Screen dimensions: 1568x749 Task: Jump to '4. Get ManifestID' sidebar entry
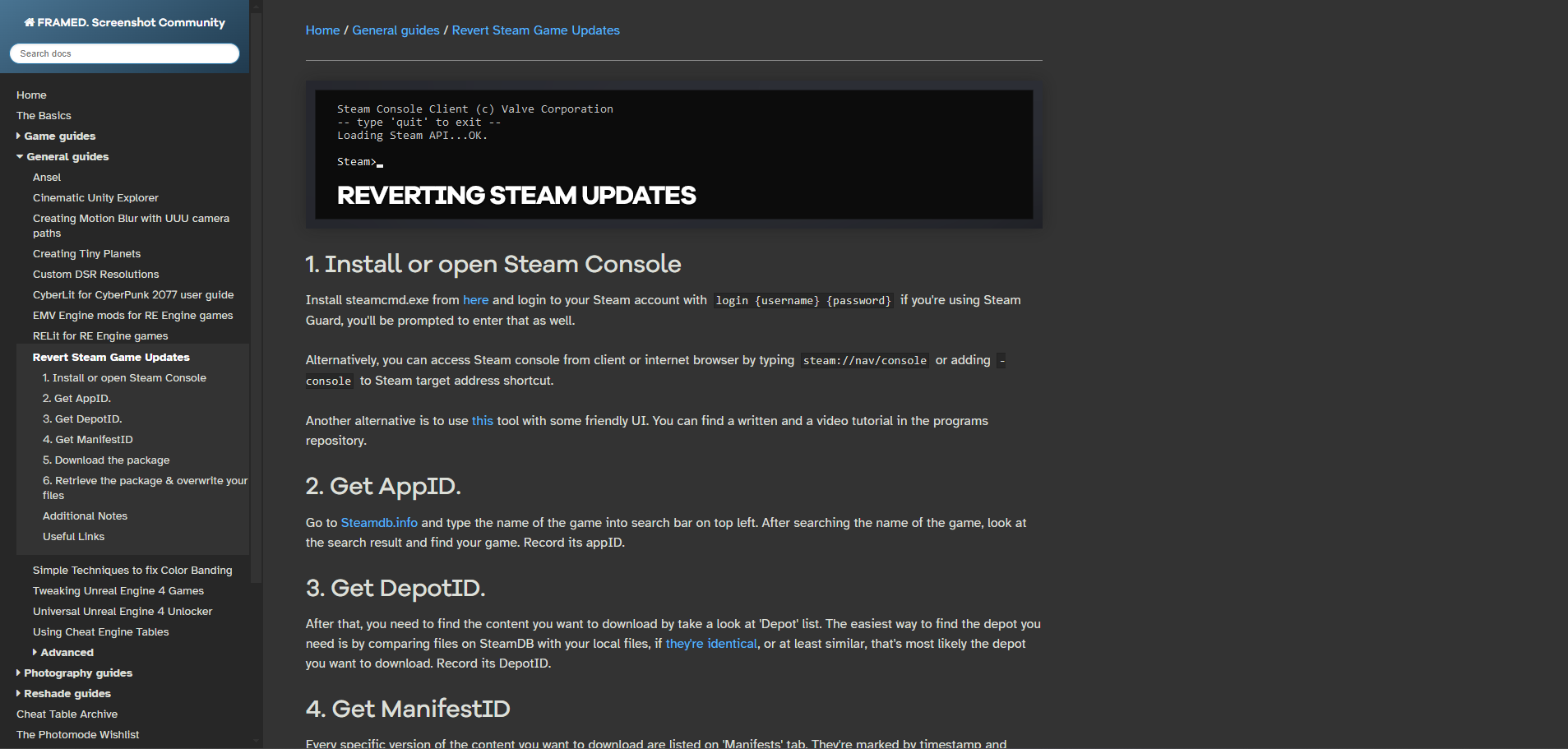click(87, 440)
